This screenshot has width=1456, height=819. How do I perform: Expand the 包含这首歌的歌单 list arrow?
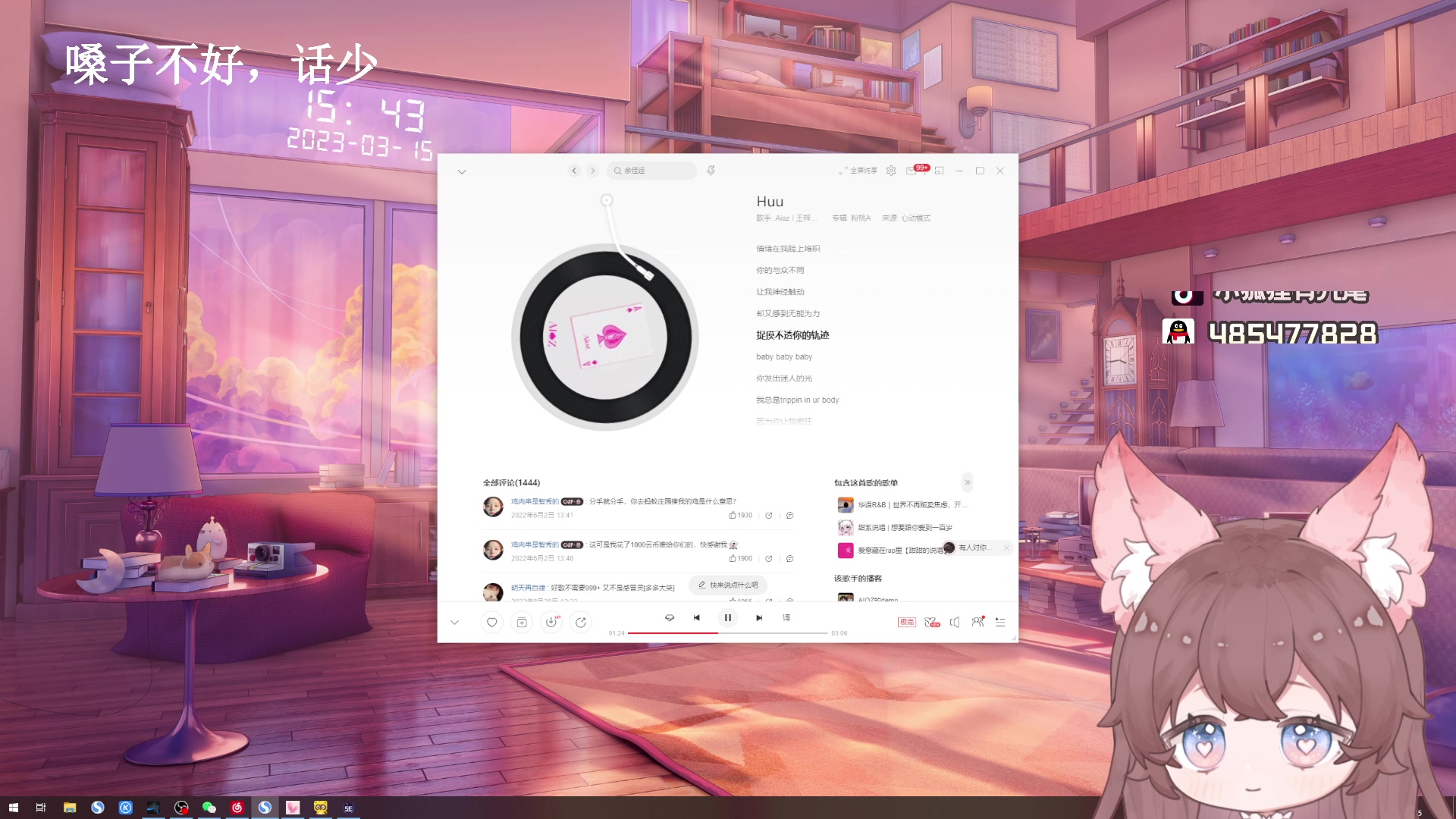(967, 483)
